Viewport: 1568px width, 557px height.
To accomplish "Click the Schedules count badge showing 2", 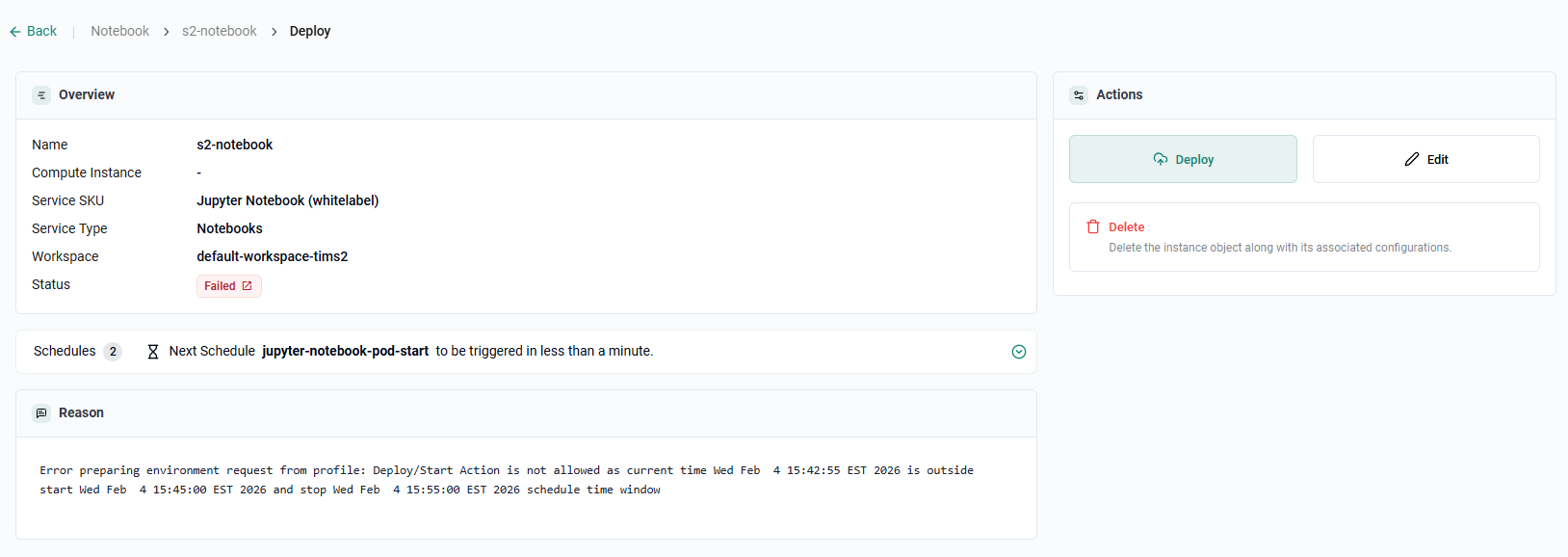I will (113, 352).
